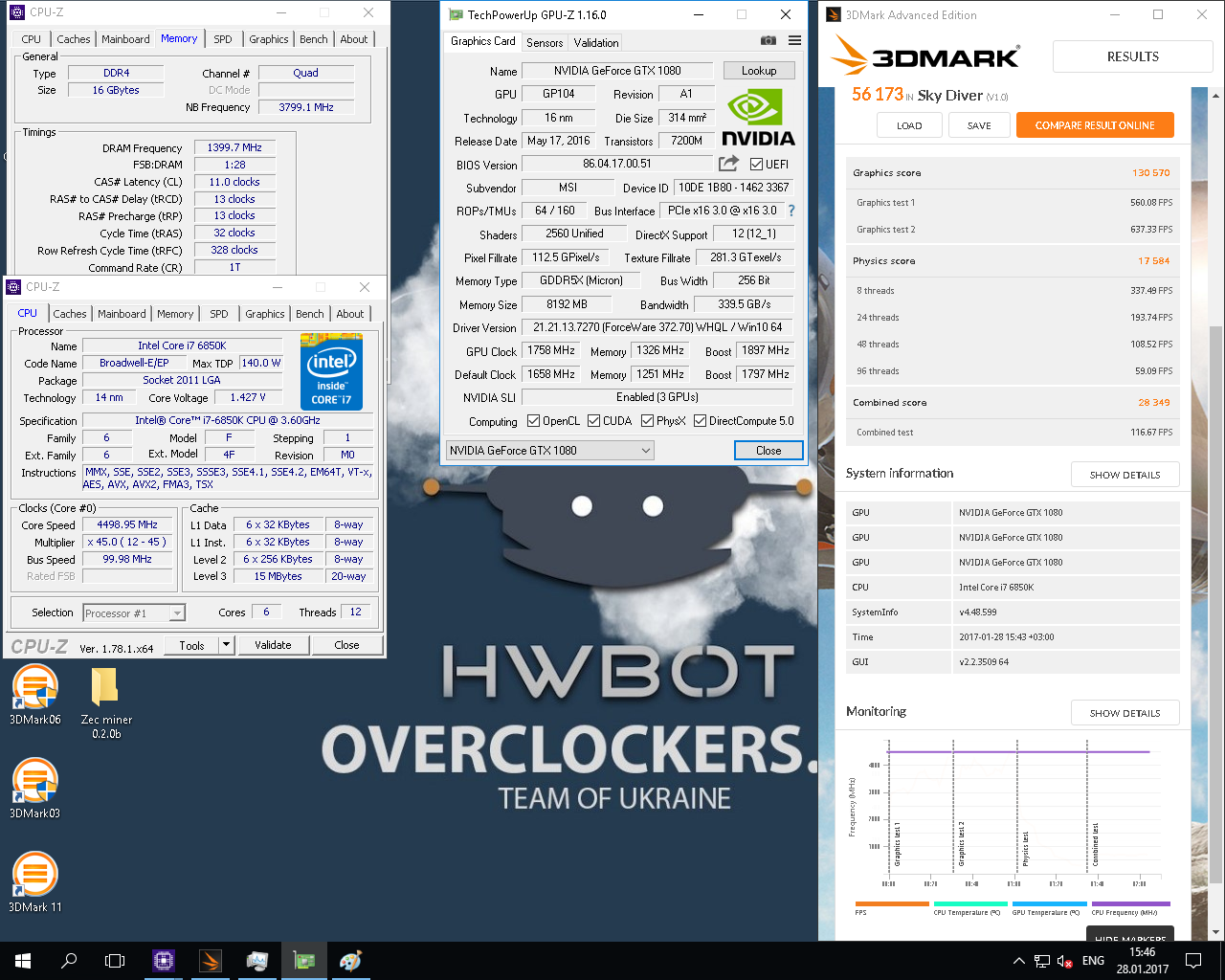Image resolution: width=1225 pixels, height=980 pixels.
Task: Toggle the PhysX computing checkbox
Action: click(647, 421)
